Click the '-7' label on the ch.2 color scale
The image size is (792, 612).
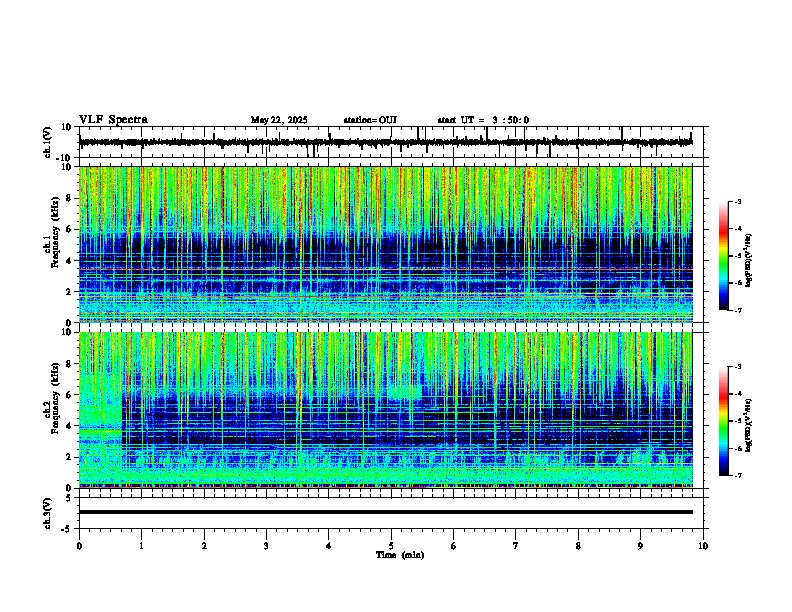click(x=737, y=476)
